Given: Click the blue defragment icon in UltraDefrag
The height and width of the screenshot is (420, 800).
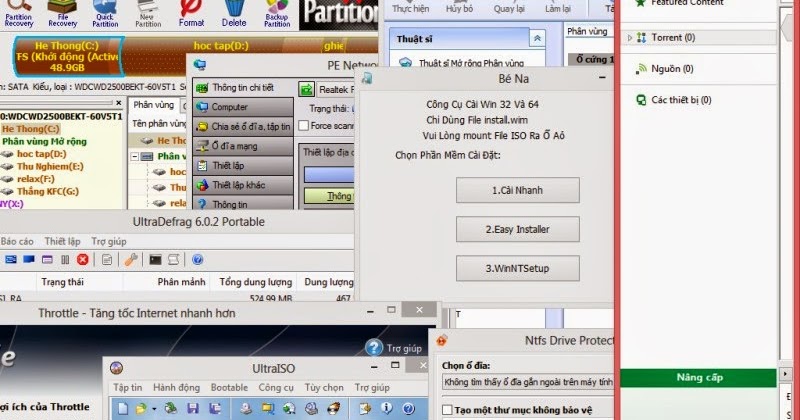Looking at the screenshot, I should click(29, 260).
